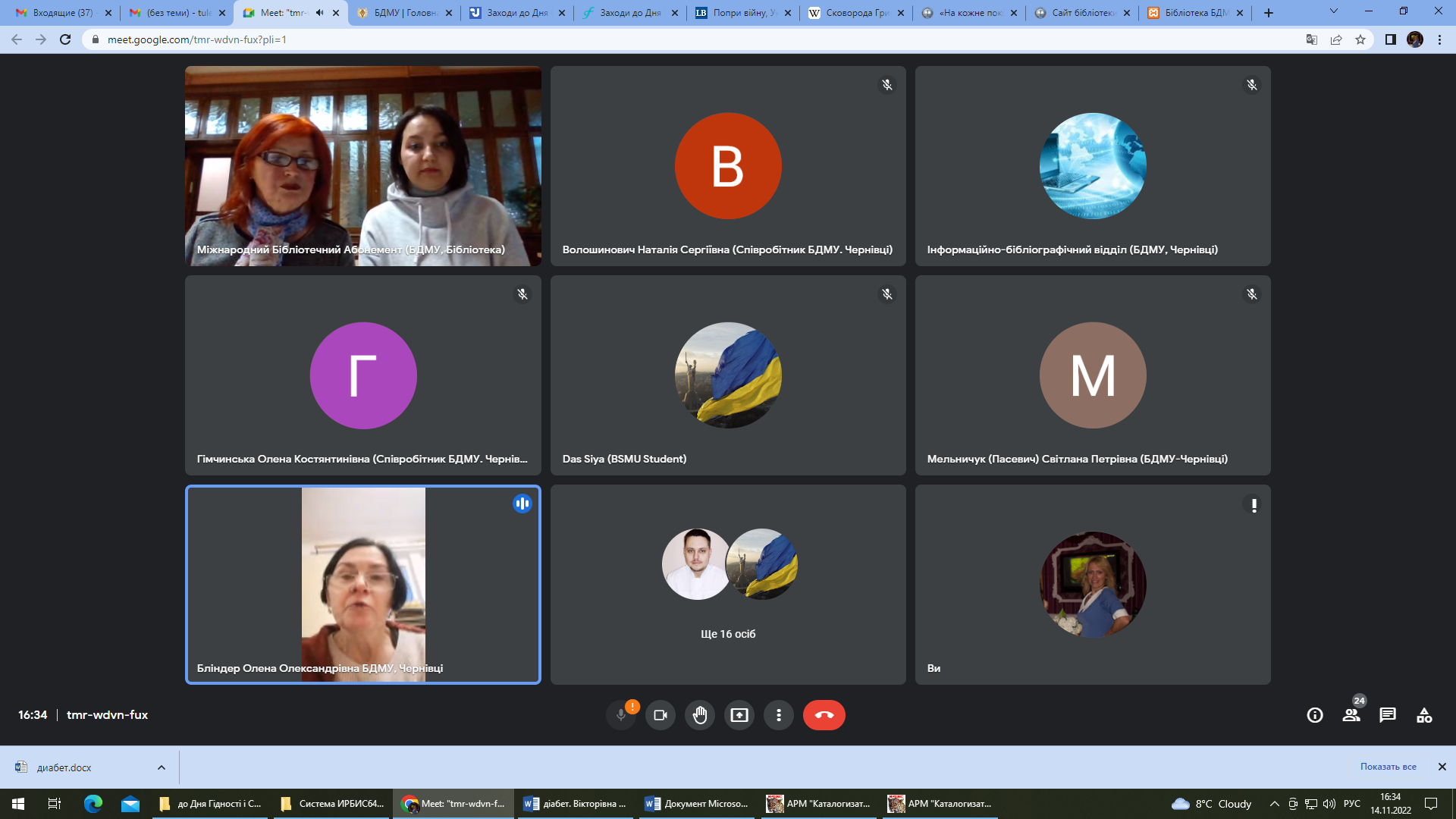Expand the діабет.docx download options arrow
The image size is (1456, 819).
click(161, 767)
